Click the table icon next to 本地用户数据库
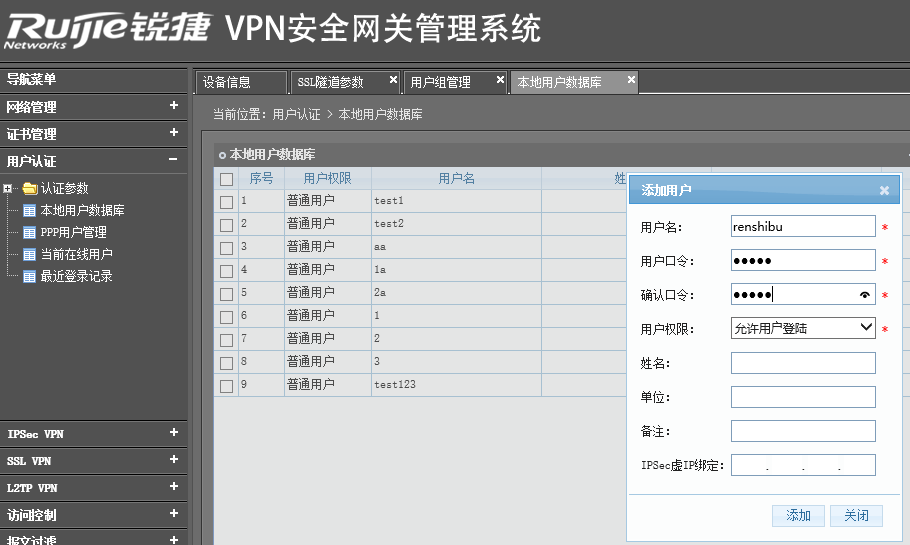This screenshot has width=910, height=545. [29, 210]
